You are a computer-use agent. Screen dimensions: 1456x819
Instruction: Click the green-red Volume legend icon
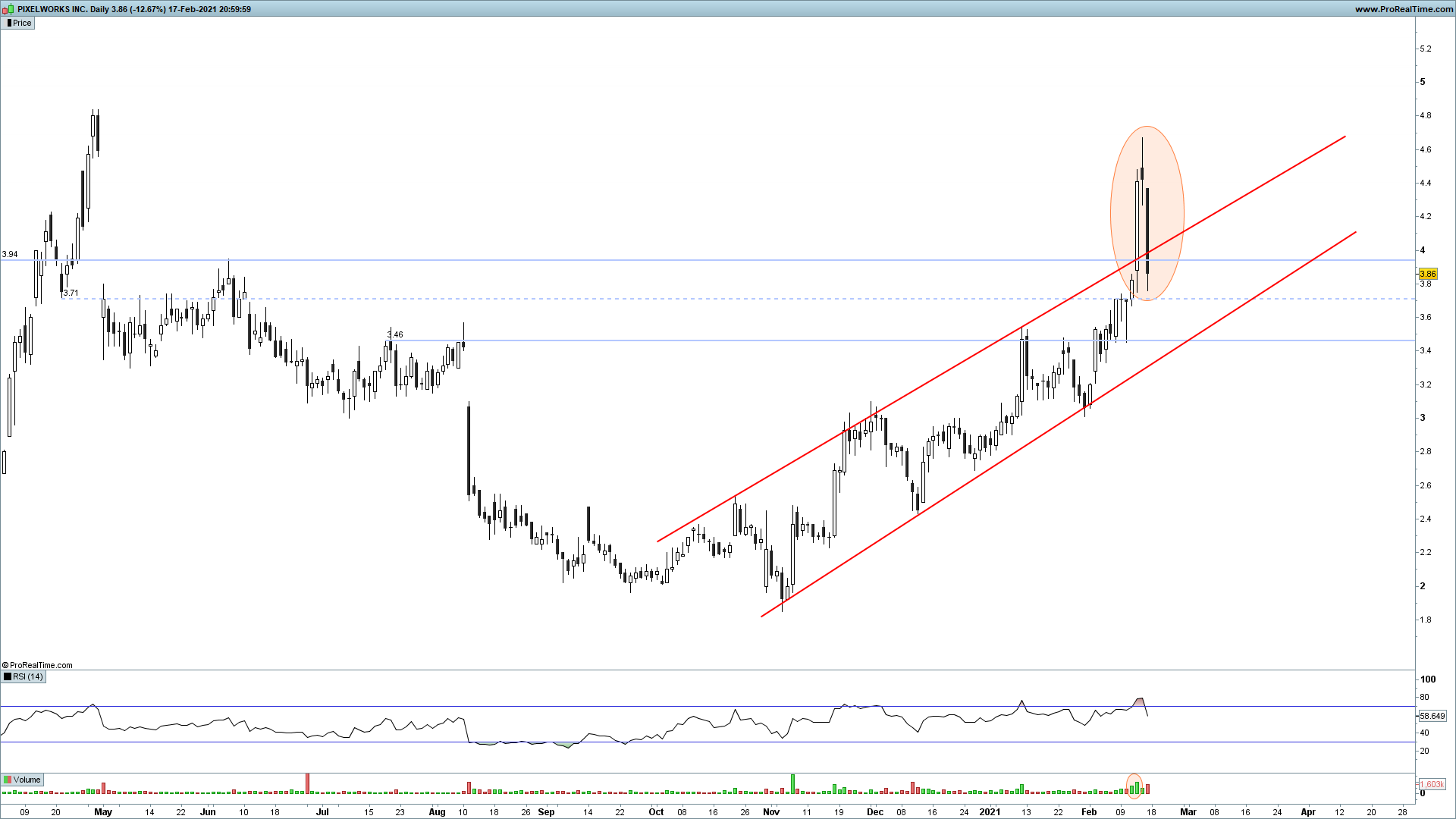[x=8, y=780]
